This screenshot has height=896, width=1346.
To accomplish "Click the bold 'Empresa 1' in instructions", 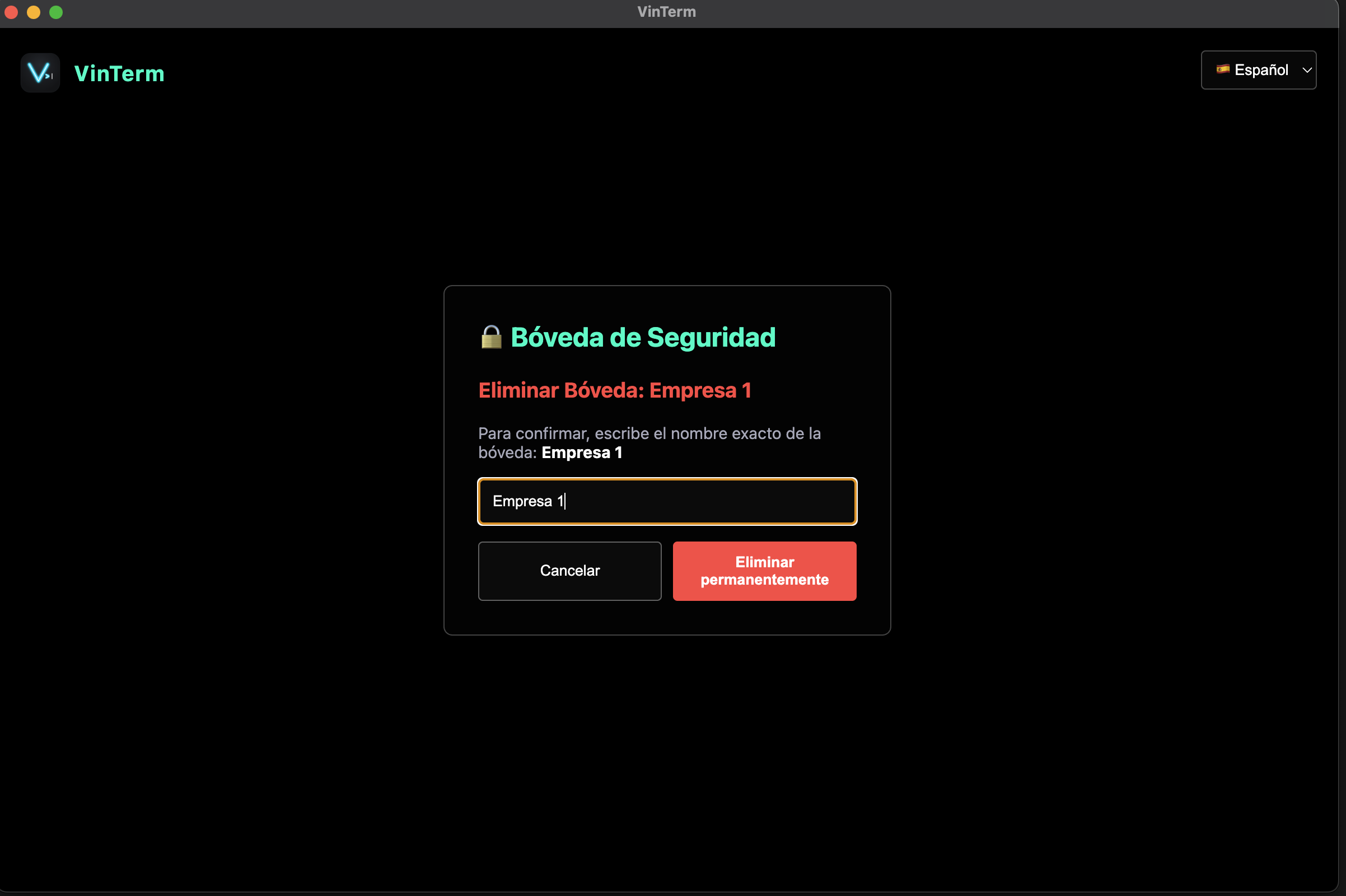I will [x=582, y=452].
